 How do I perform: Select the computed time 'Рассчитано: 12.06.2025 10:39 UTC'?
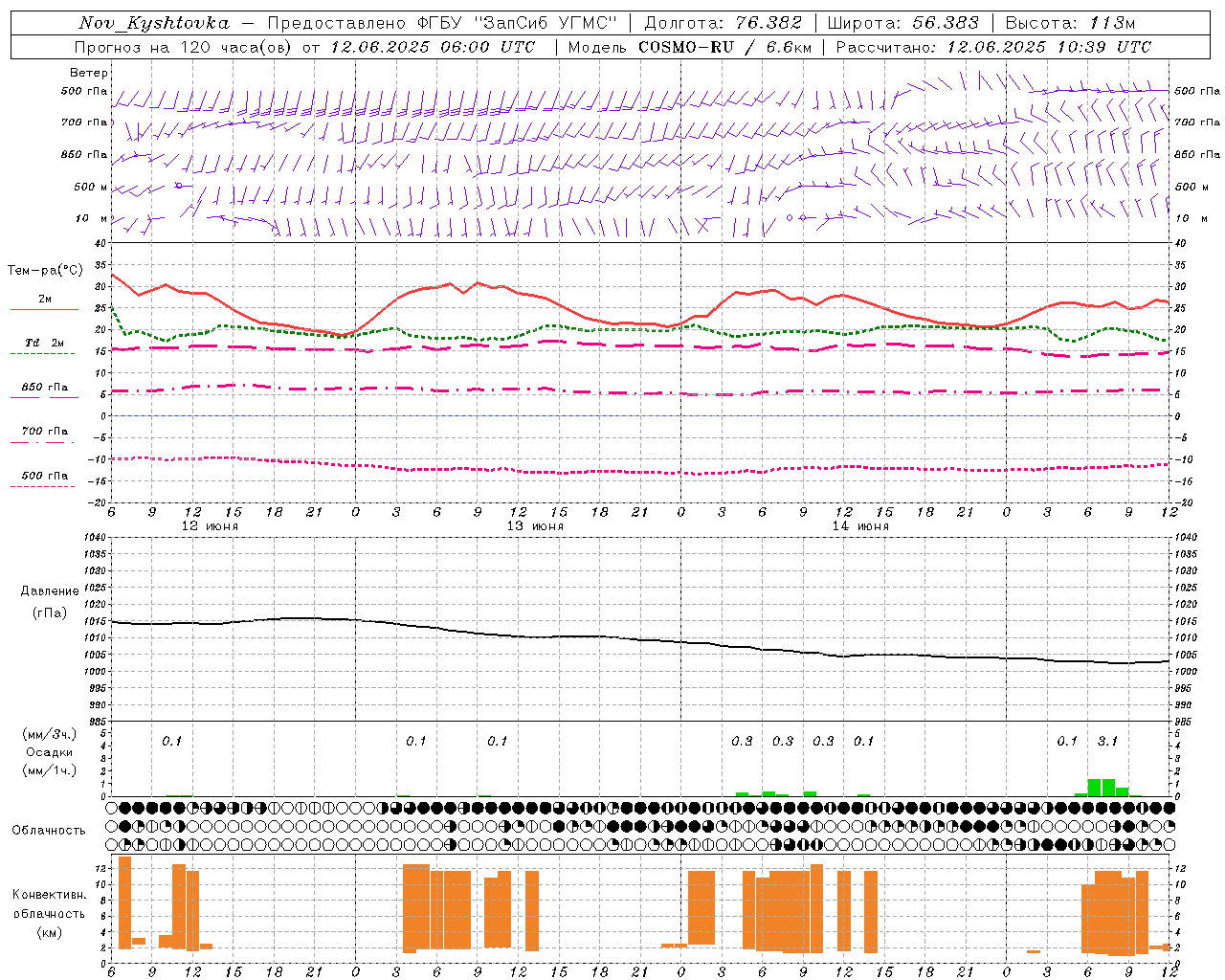pos(993,47)
